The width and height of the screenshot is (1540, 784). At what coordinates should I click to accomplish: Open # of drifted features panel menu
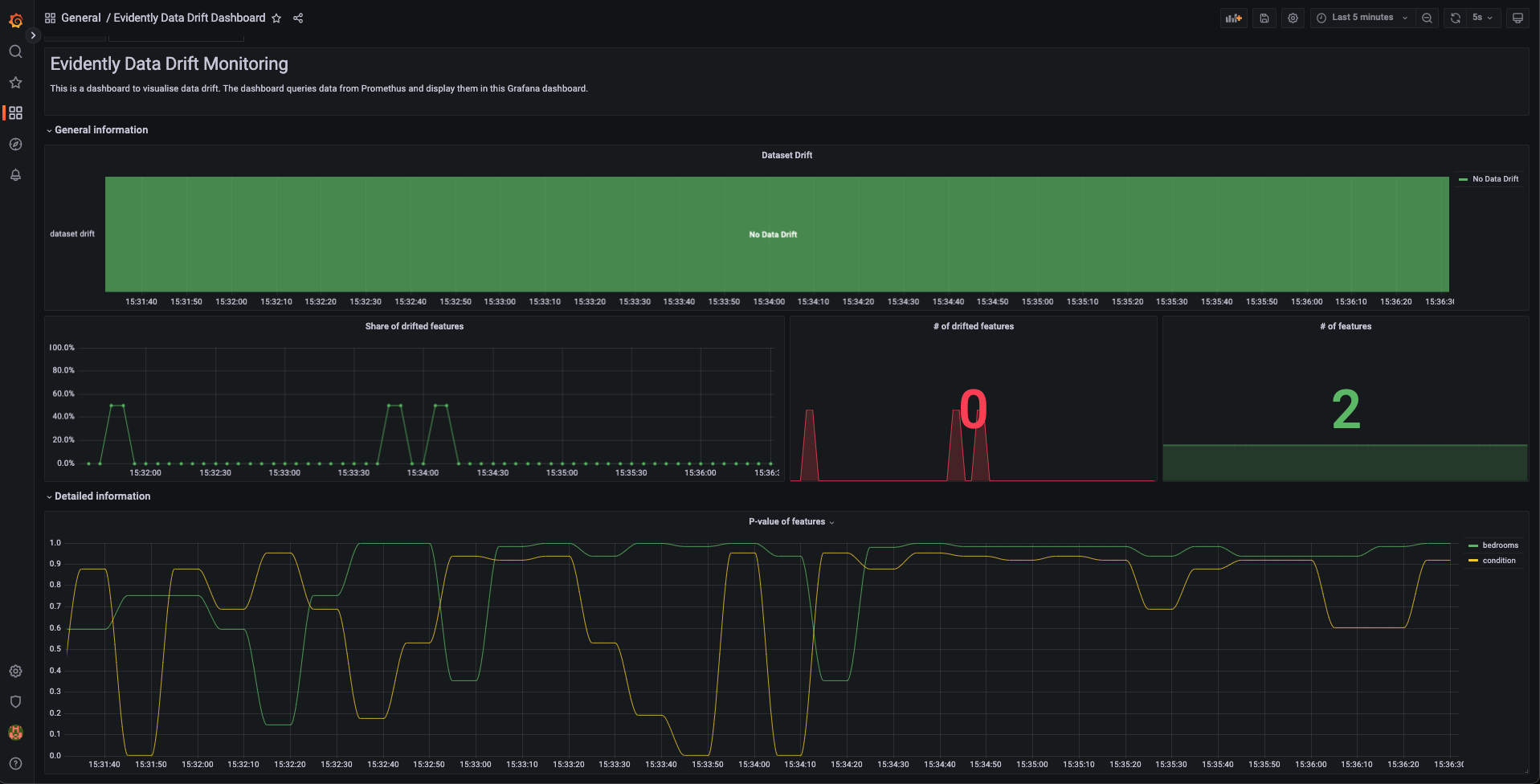(974, 326)
